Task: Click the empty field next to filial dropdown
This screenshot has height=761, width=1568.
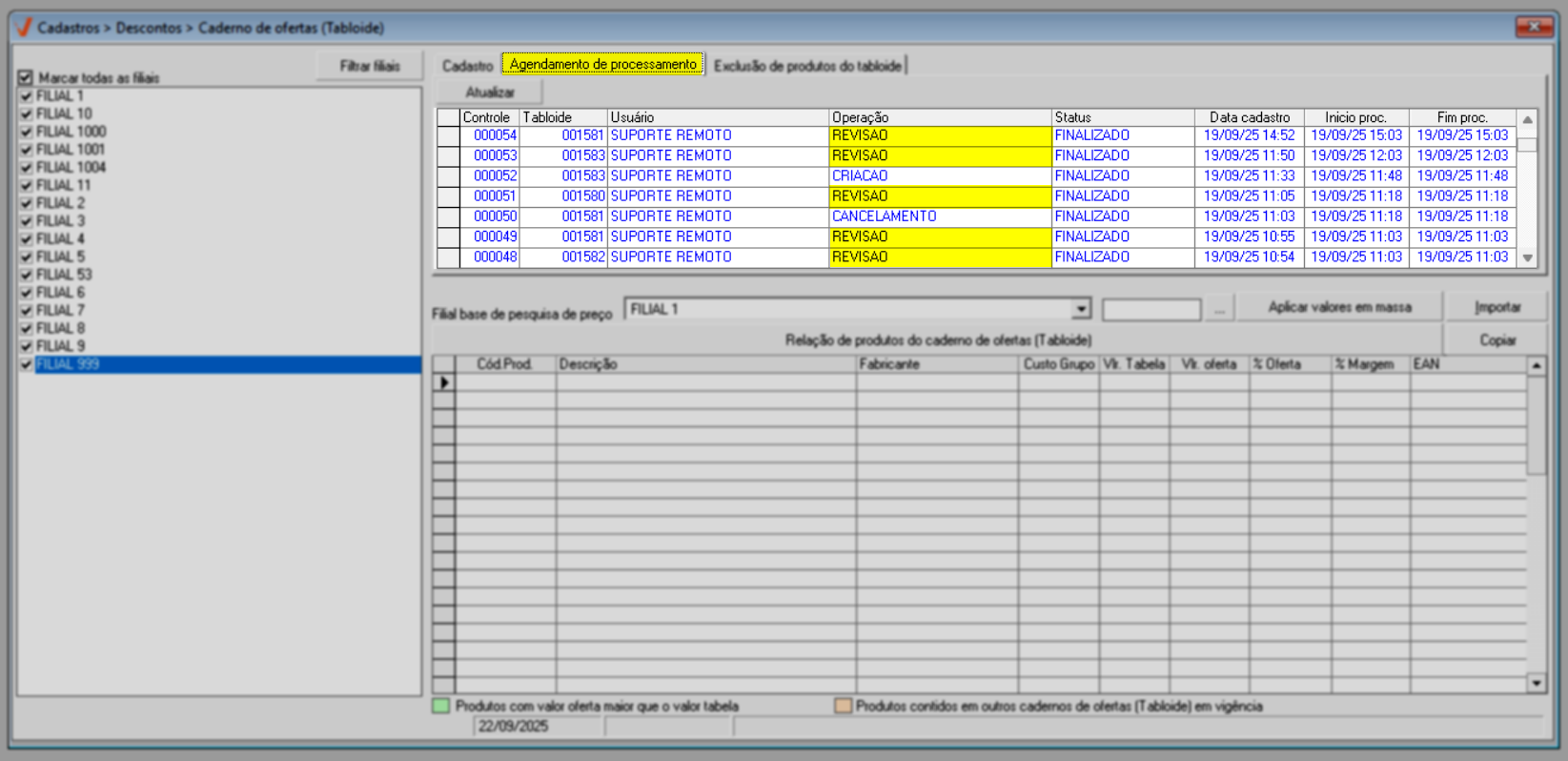Action: 1151,309
